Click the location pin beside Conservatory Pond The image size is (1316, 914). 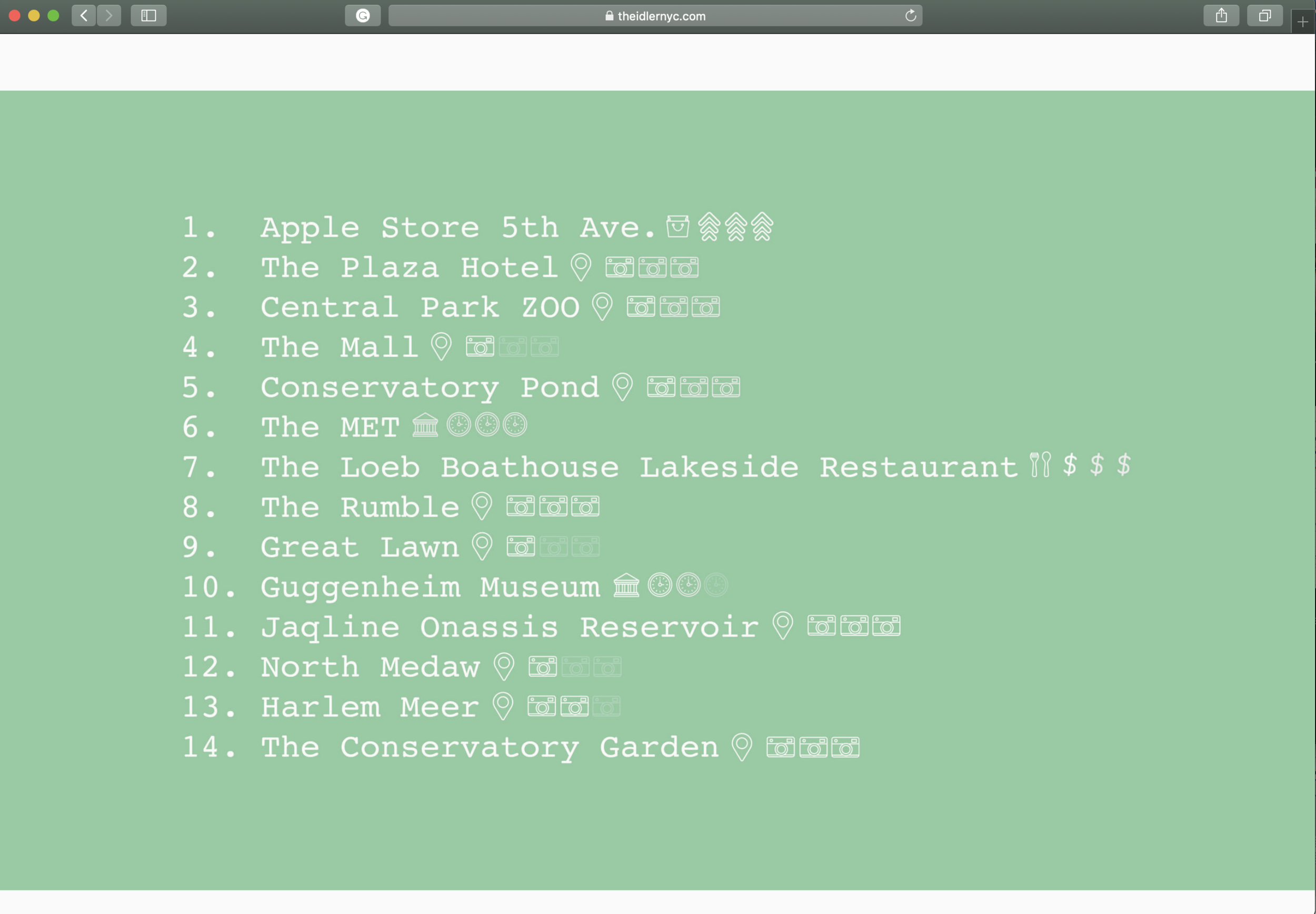pyautogui.click(x=622, y=387)
